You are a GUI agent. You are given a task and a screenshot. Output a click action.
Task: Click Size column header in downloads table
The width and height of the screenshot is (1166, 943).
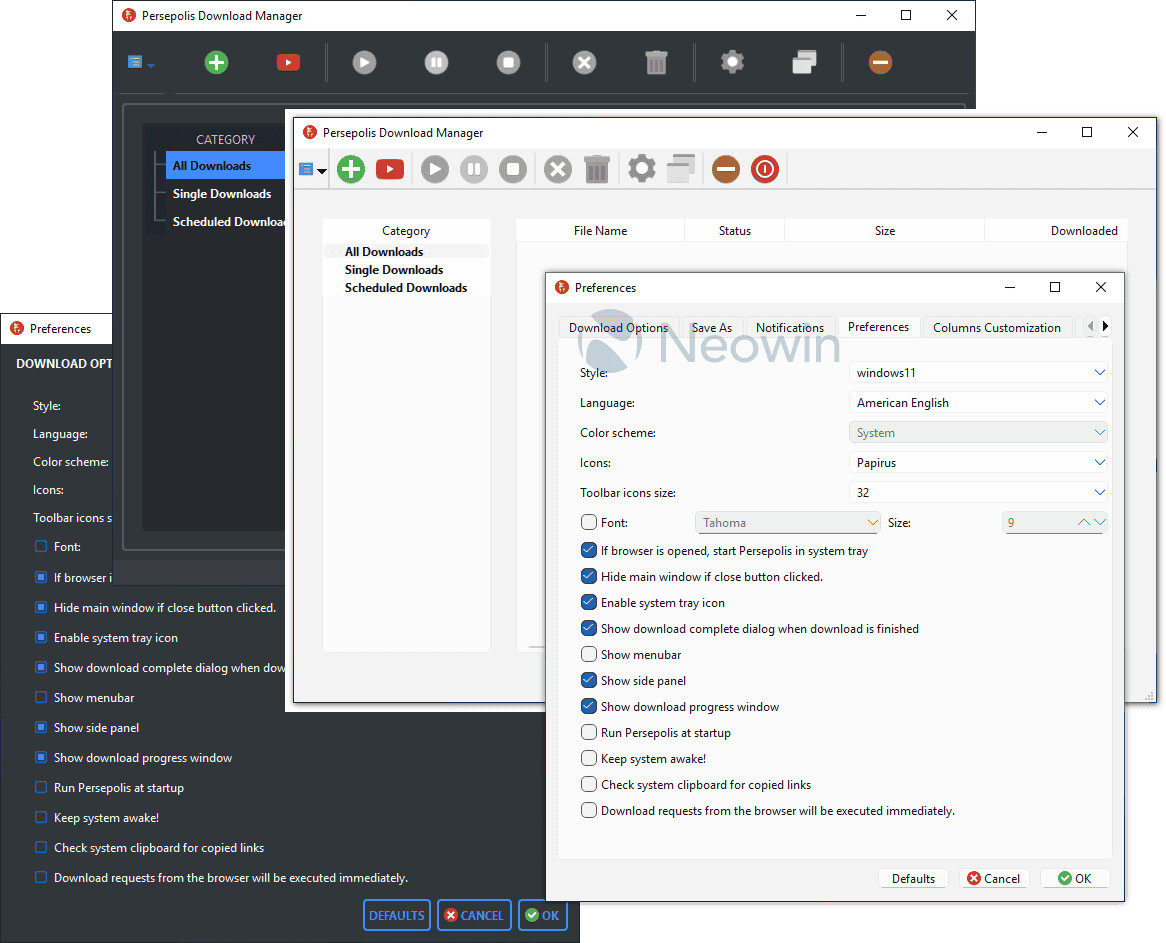(x=885, y=231)
